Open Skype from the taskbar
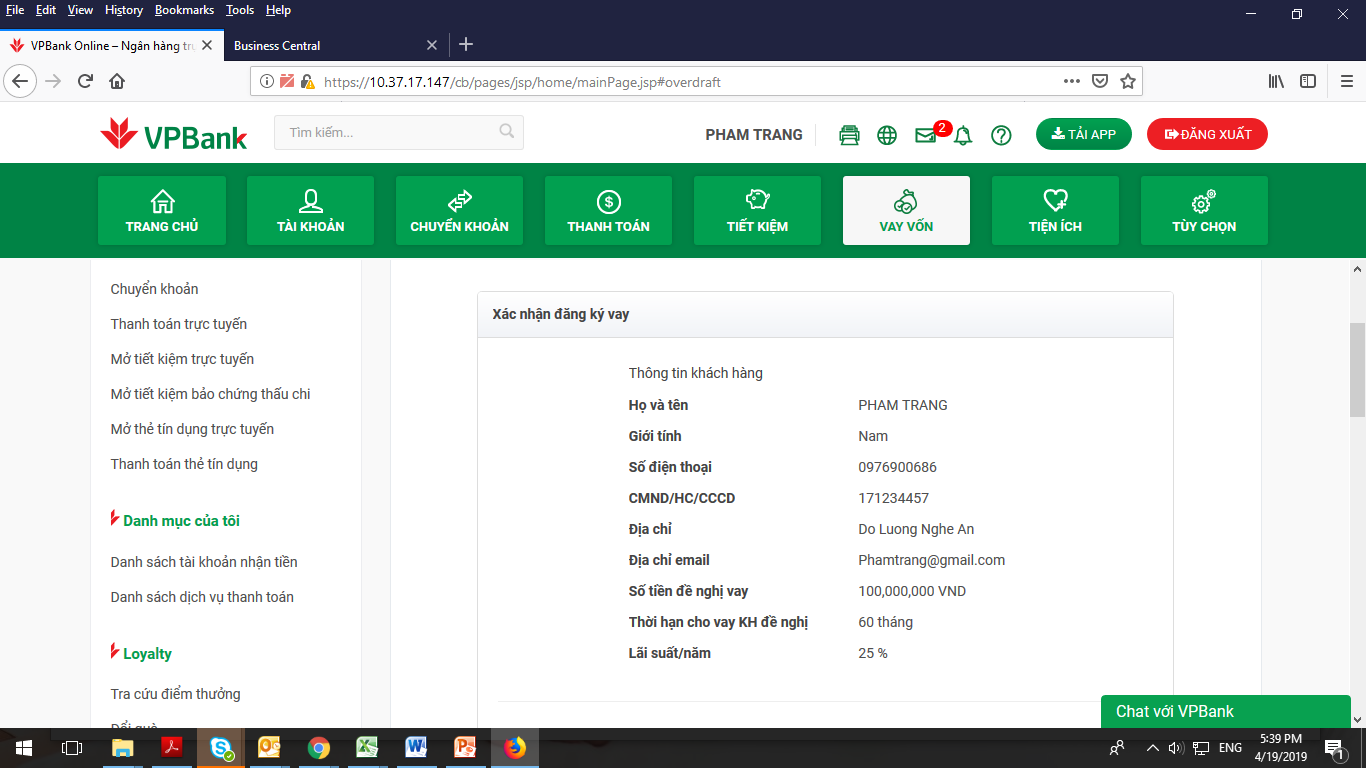1366x768 pixels. [221, 748]
